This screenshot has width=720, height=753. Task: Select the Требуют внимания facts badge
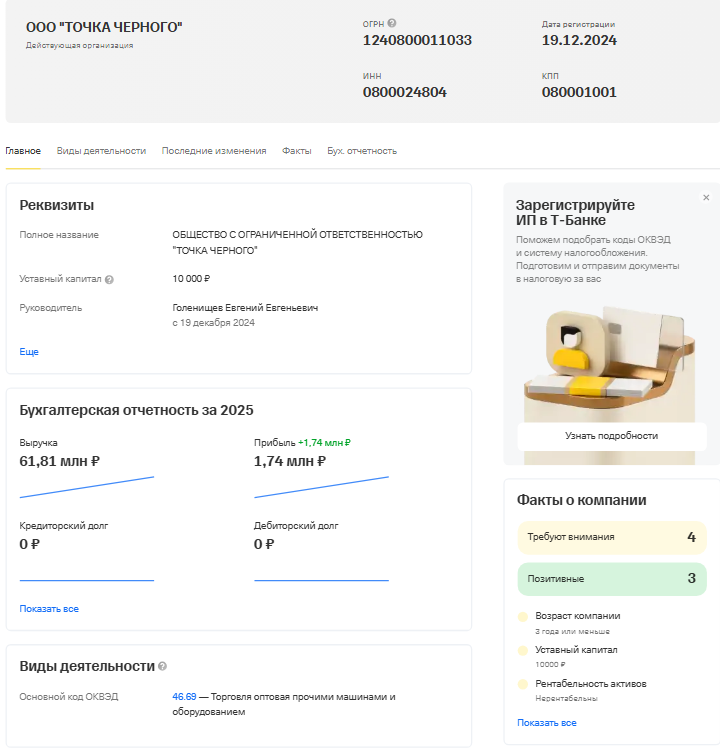(x=611, y=537)
